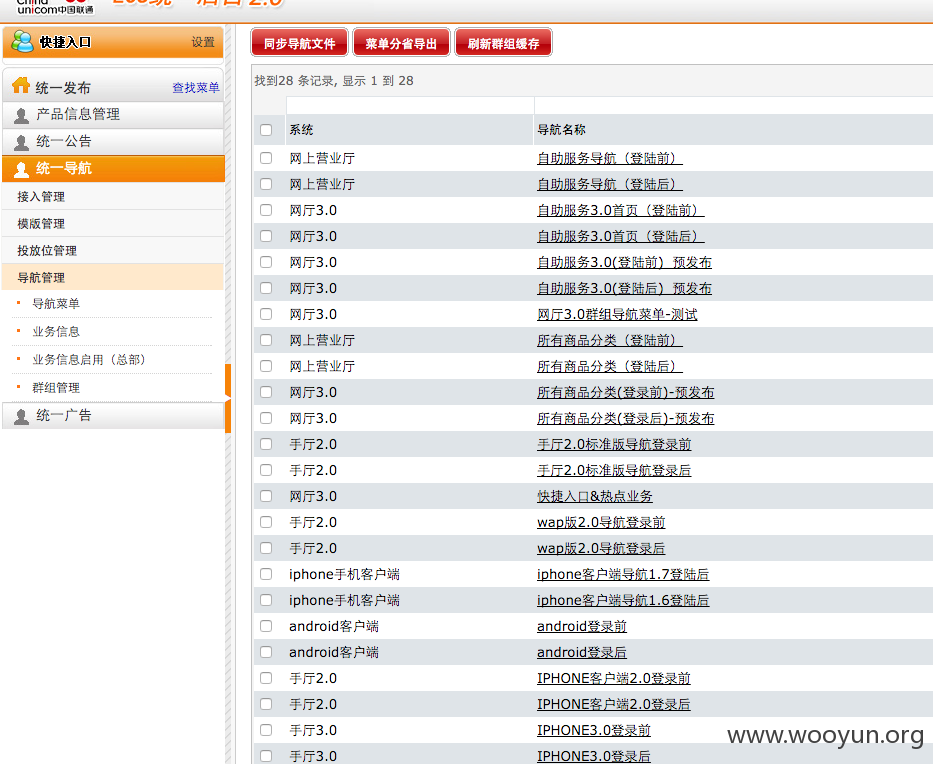The height and width of the screenshot is (764, 933).
Task: Check the row for 网厅3.0群组导航菜单-测试
Action: [266, 314]
